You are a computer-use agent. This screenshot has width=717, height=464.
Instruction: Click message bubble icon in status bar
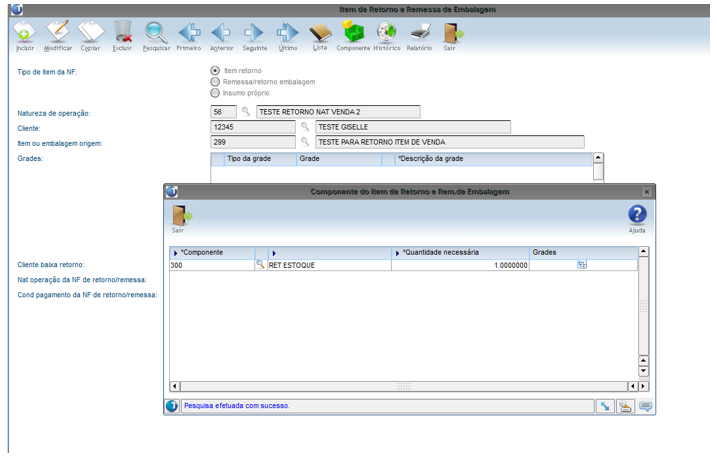tap(645, 405)
